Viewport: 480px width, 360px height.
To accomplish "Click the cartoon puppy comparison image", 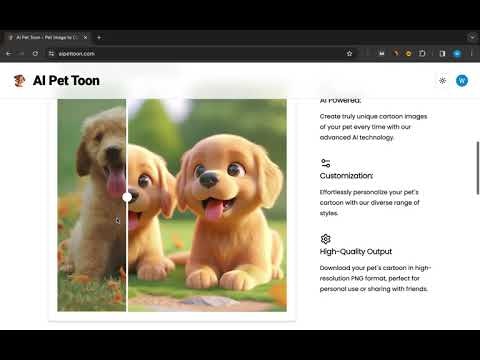I will tap(172, 205).
